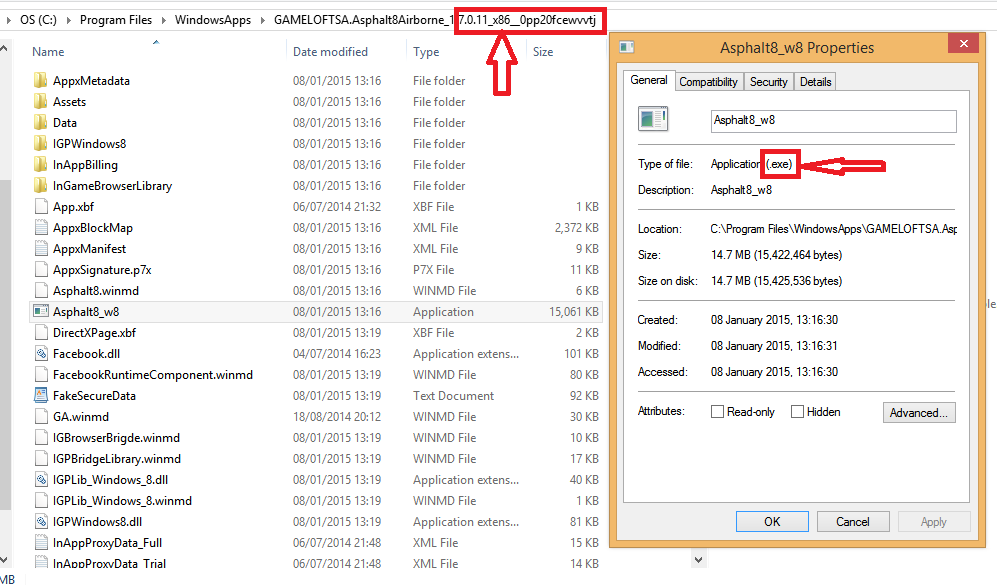Click the AppxManifest XML file icon
The width and height of the screenshot is (997, 586).
click(x=41, y=248)
